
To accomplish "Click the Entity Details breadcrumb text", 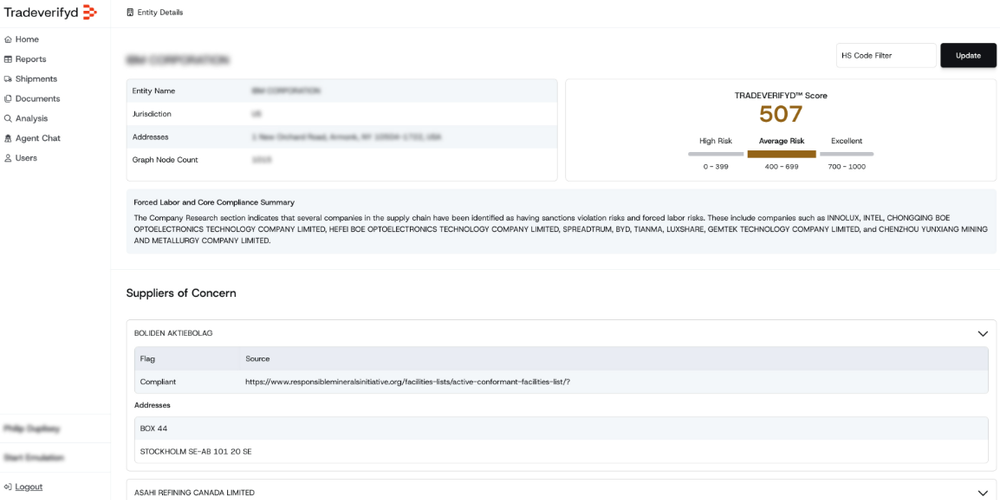I will (160, 12).
